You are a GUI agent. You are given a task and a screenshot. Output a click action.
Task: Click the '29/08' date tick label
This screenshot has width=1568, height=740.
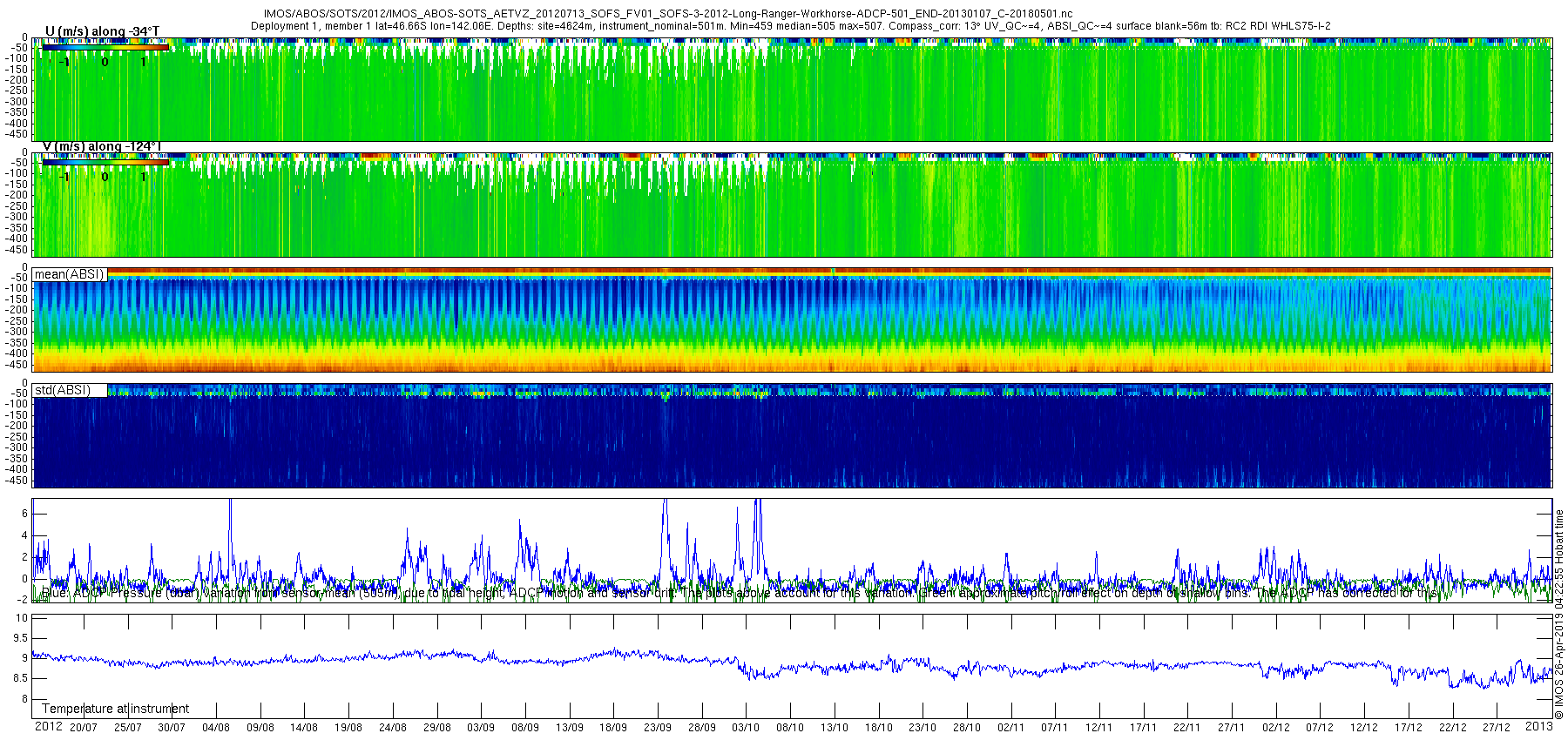coord(437,728)
